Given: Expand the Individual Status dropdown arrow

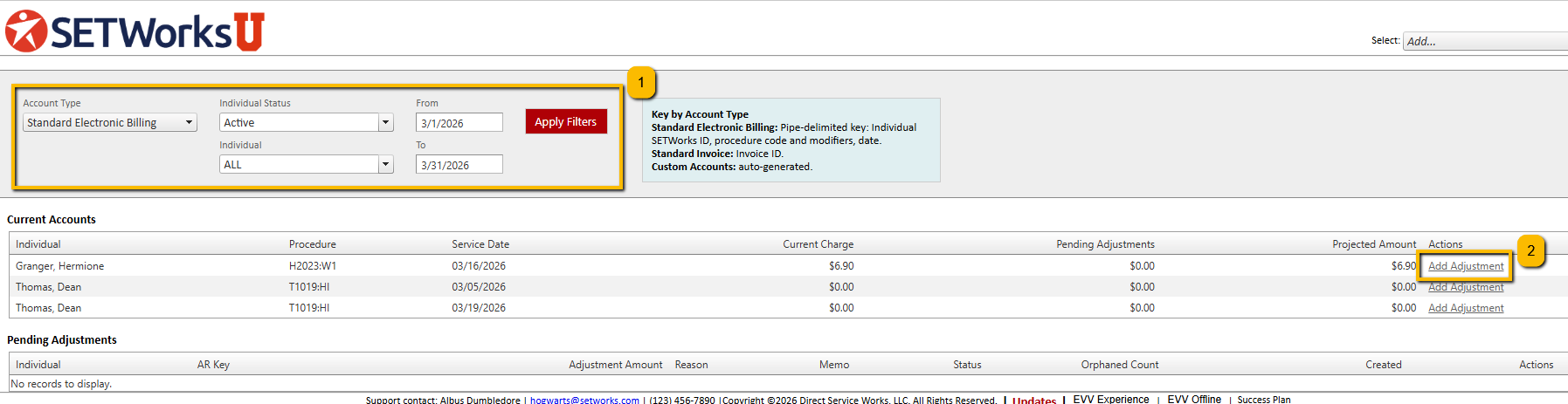Looking at the screenshot, I should (385, 123).
